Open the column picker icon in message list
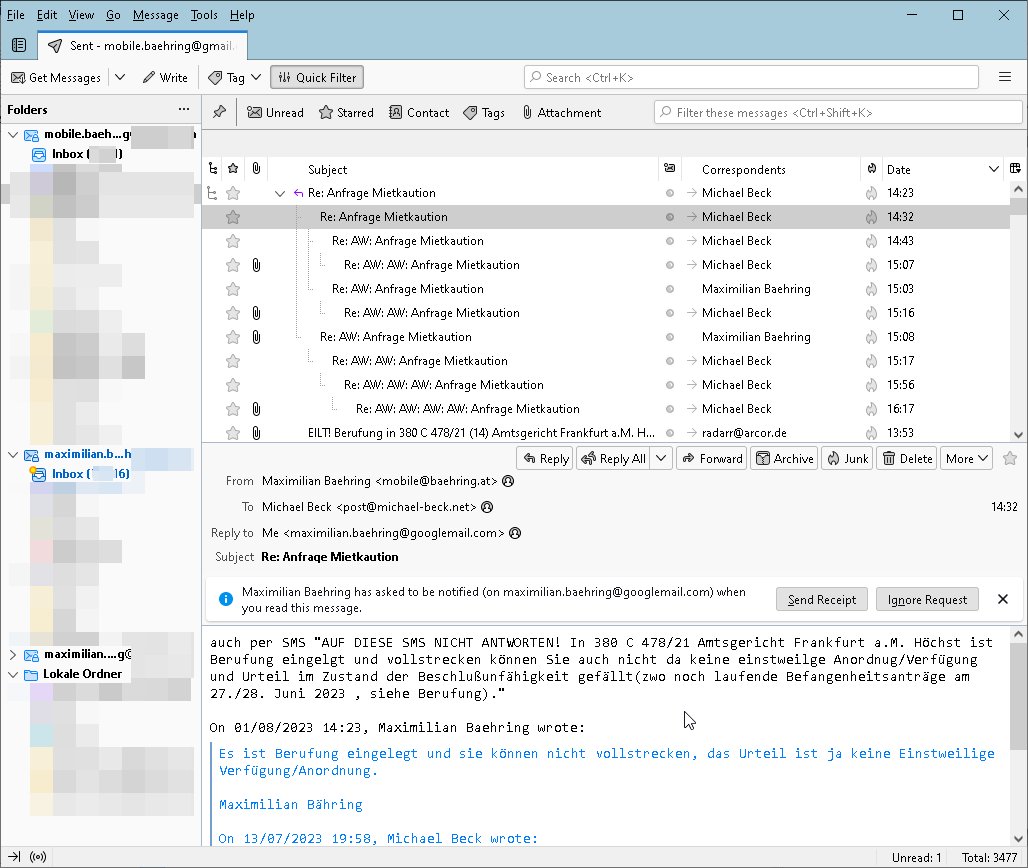Screen dimensions: 1028x868 click(x=1016, y=169)
